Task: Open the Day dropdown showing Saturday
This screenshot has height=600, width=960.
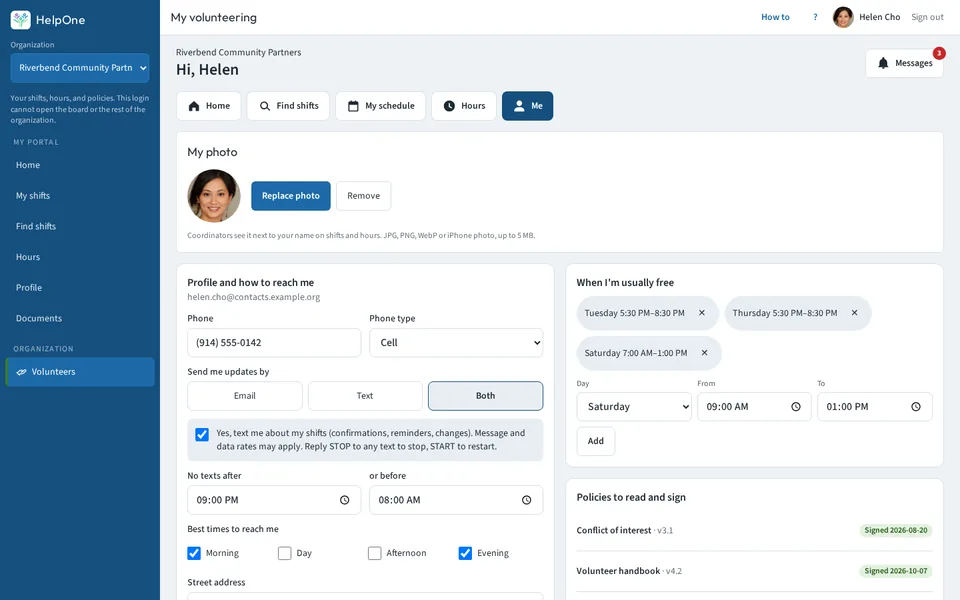Action: [x=634, y=407]
